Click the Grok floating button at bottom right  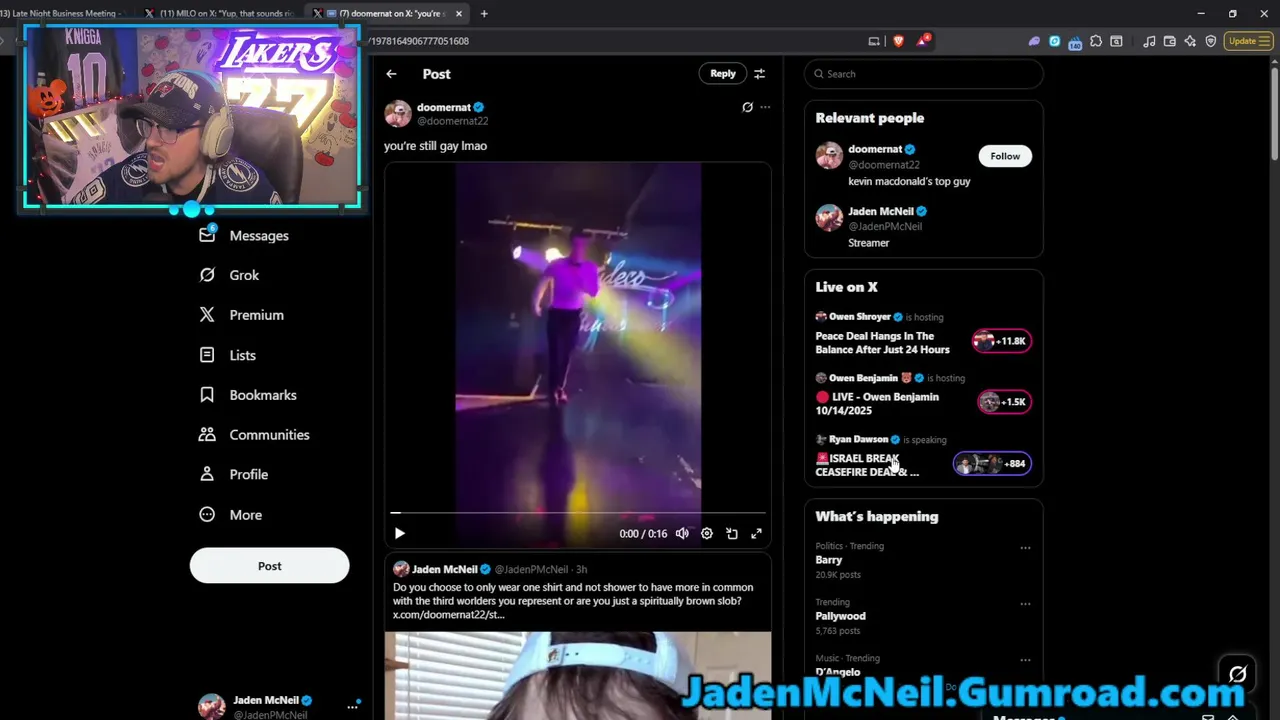pyautogui.click(x=1237, y=674)
